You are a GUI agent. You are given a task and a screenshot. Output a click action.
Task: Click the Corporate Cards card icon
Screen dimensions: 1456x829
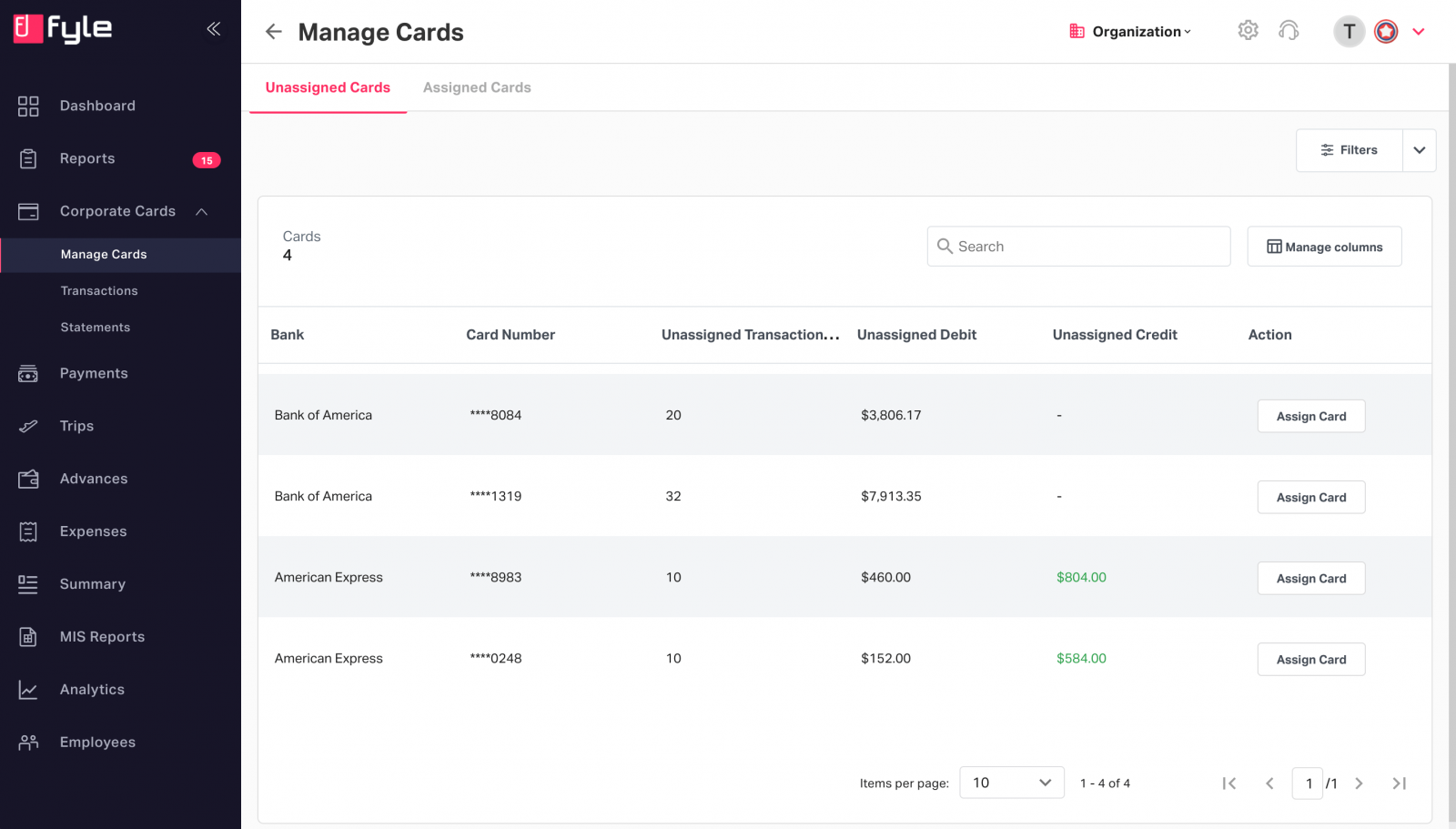[27, 210]
